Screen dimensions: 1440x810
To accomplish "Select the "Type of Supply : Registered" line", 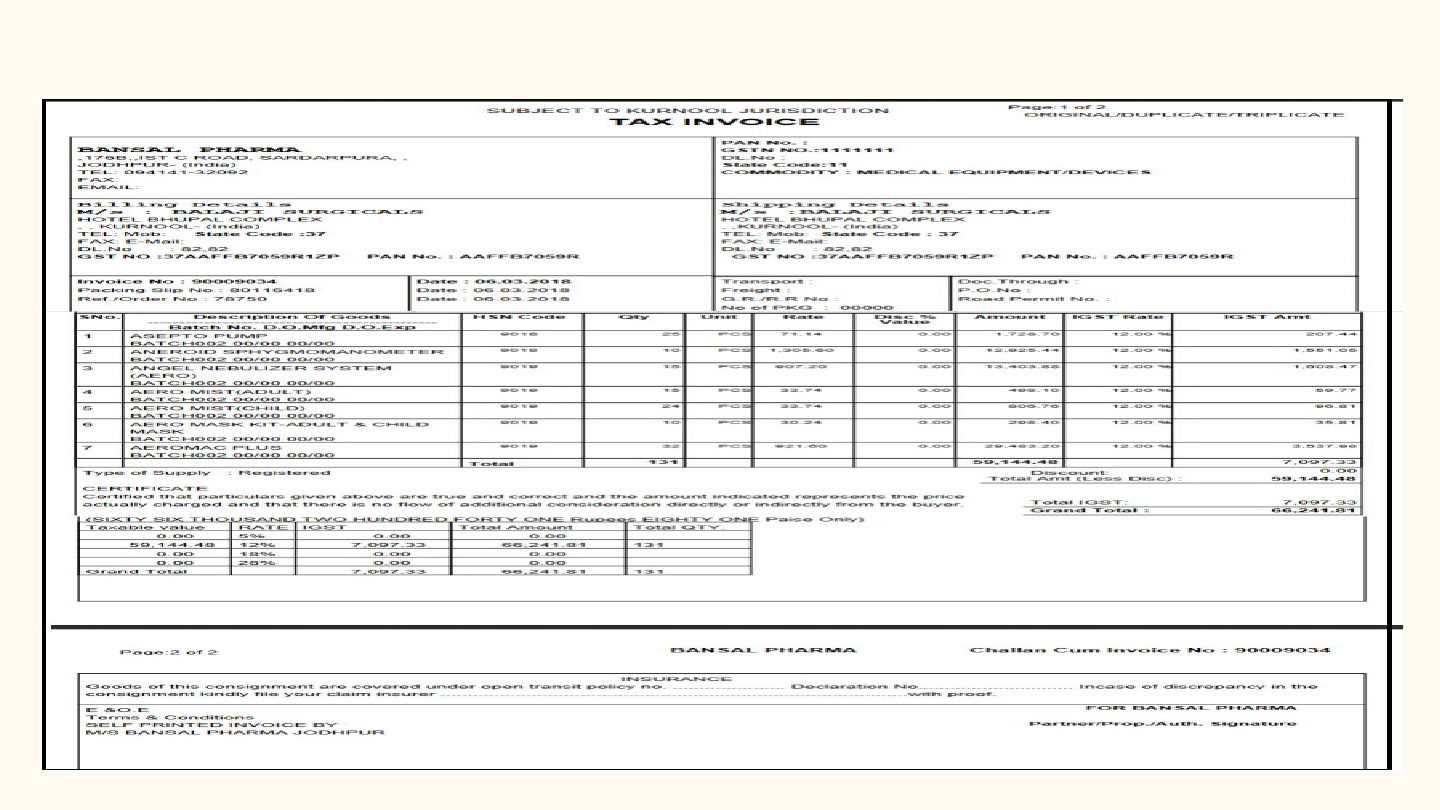I will [x=206, y=472].
